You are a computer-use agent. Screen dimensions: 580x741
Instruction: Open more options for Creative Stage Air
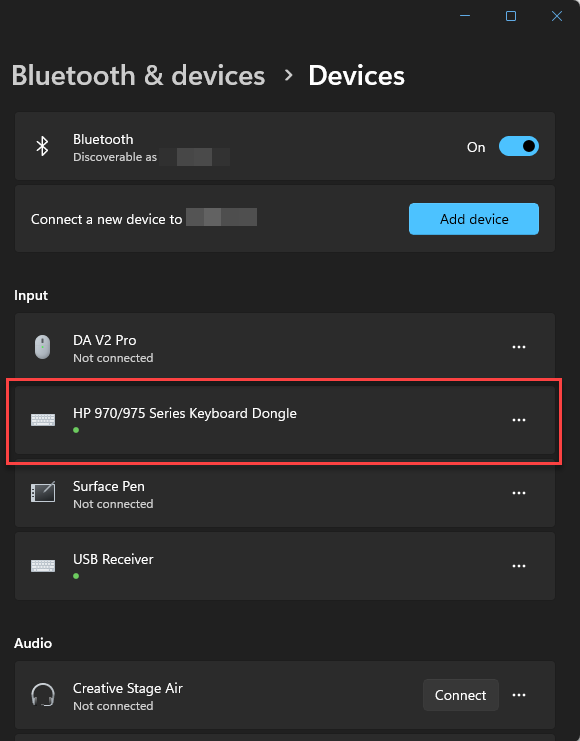click(x=519, y=695)
